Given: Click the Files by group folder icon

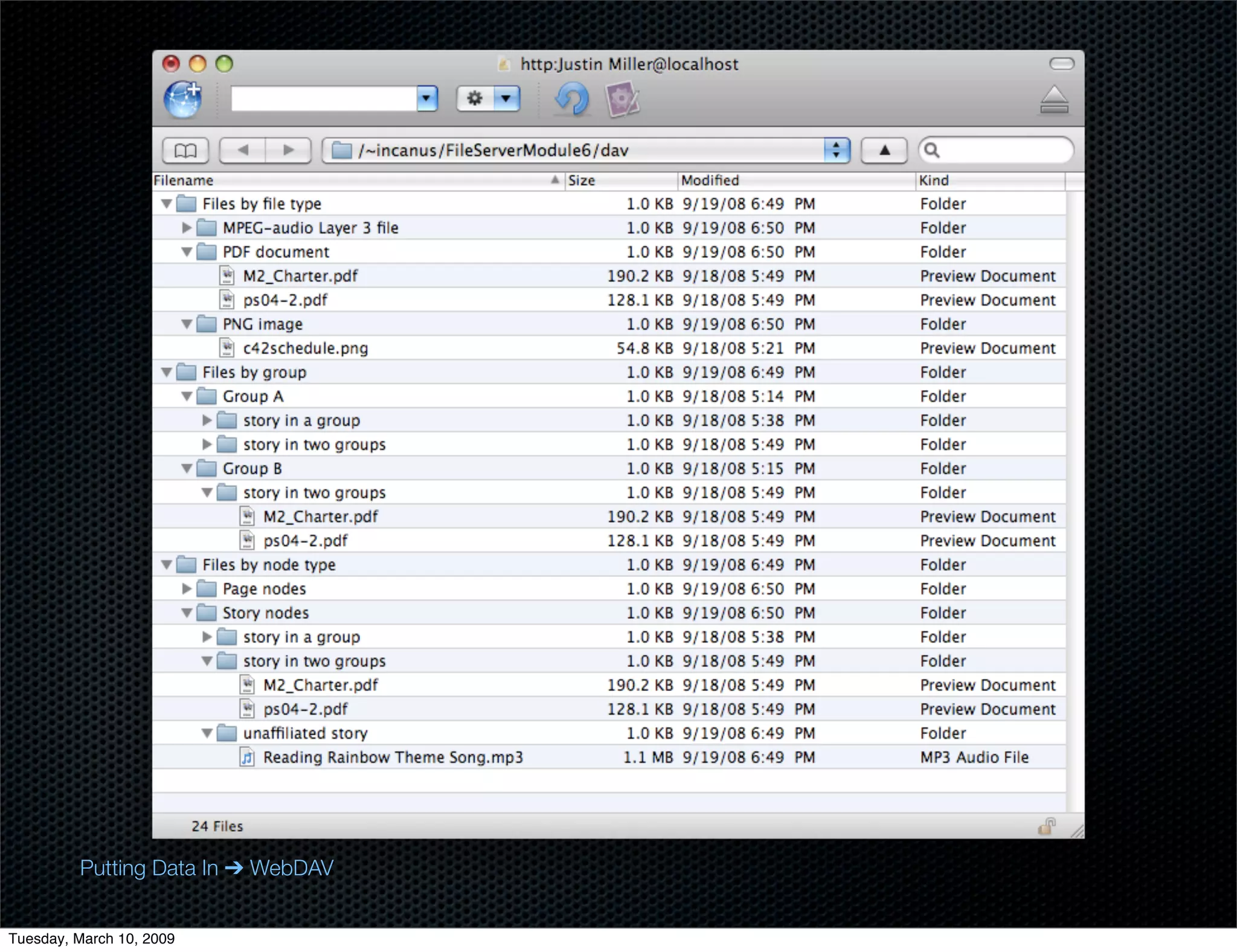Looking at the screenshot, I should (187, 373).
